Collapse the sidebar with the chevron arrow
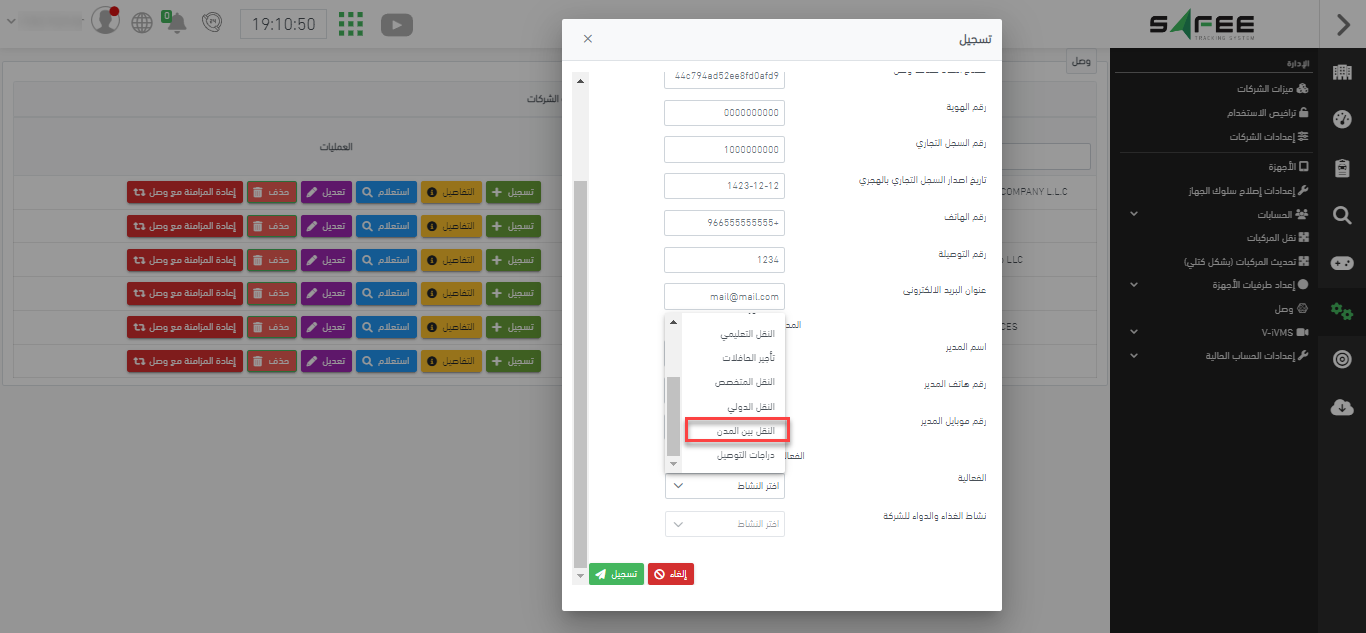Screen dimensions: 1366x633 click(1342, 24)
